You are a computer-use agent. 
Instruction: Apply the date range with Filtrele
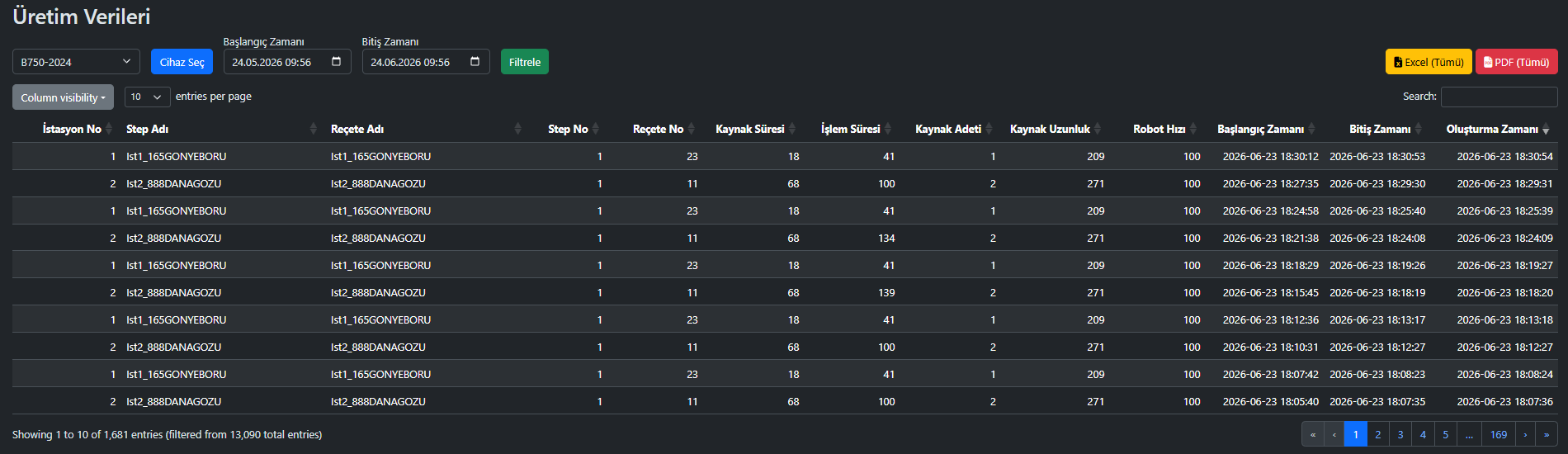pos(525,62)
